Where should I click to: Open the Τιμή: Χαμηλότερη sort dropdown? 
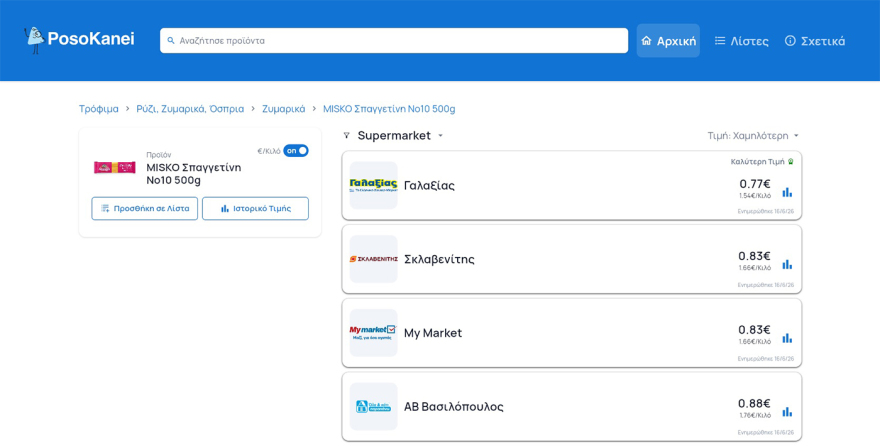tap(753, 136)
